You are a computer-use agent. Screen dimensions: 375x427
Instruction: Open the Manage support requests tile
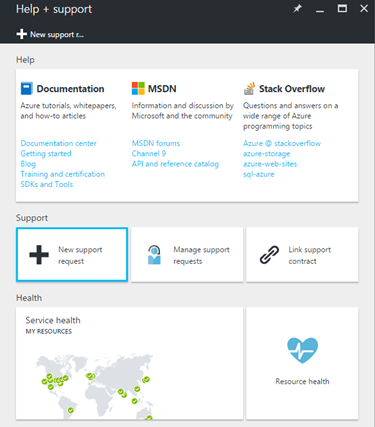tap(187, 255)
